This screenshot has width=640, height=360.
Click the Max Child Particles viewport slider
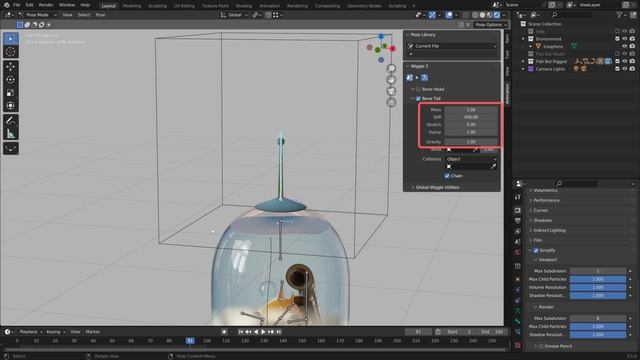[x=598, y=279]
